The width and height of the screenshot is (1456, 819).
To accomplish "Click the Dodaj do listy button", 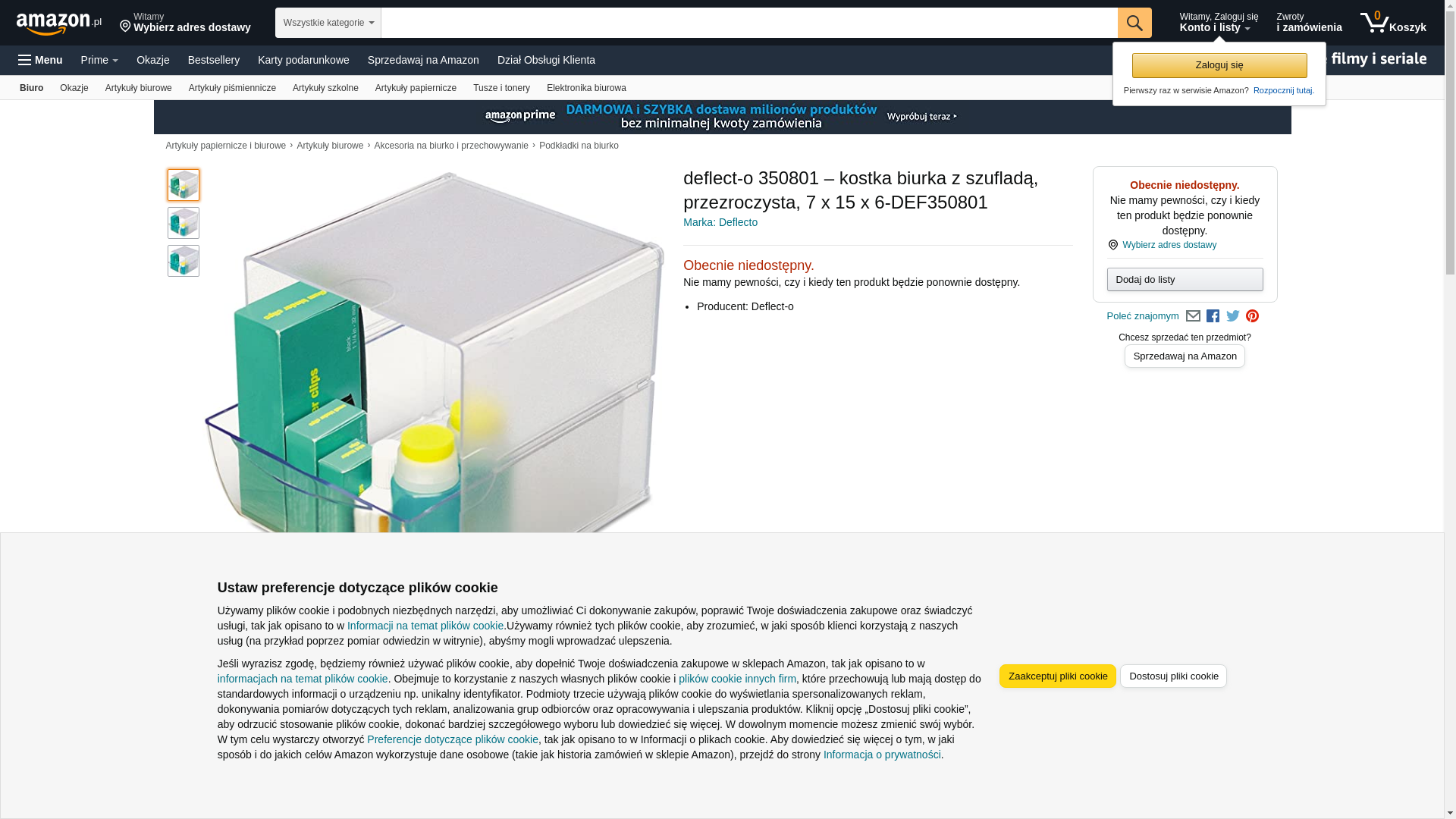I will point(1185,280).
